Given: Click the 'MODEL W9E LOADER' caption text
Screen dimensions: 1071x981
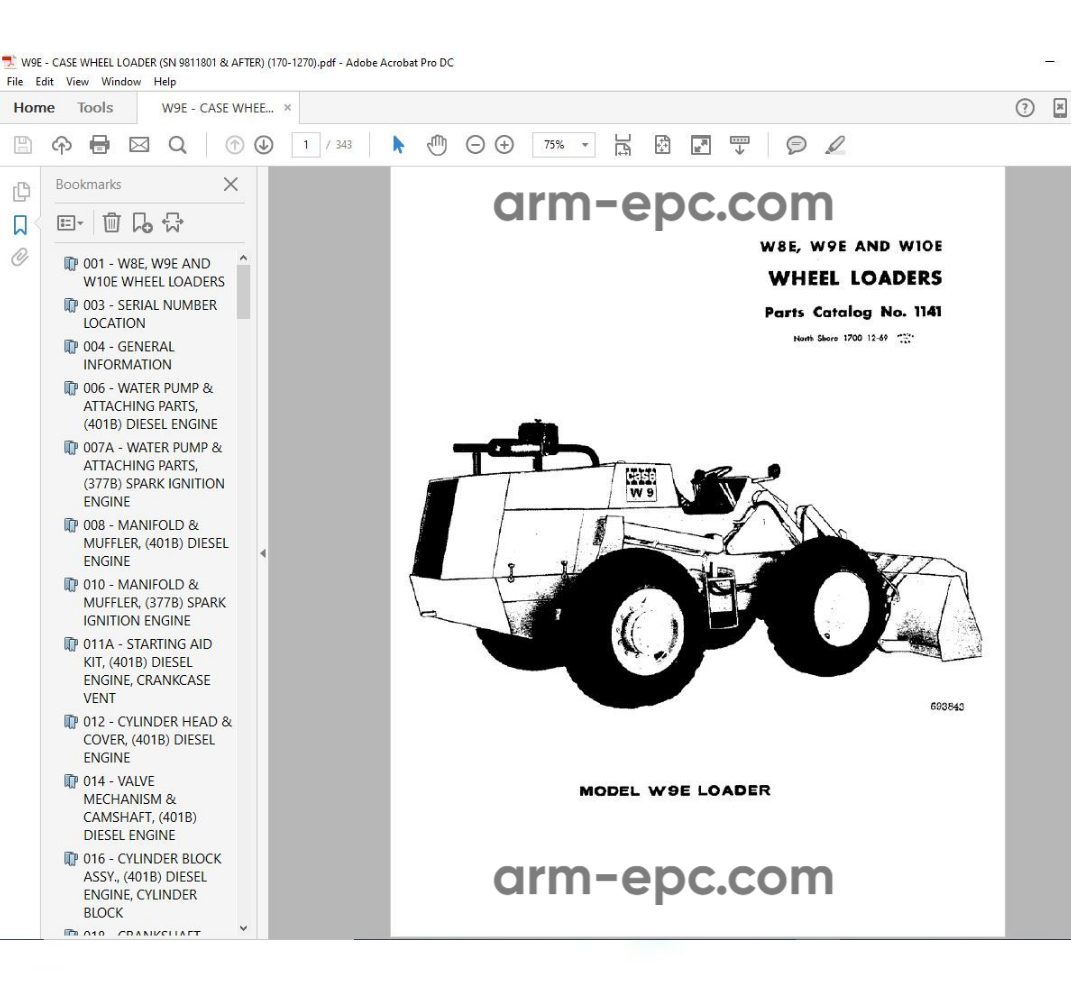Looking at the screenshot, I should [675, 790].
